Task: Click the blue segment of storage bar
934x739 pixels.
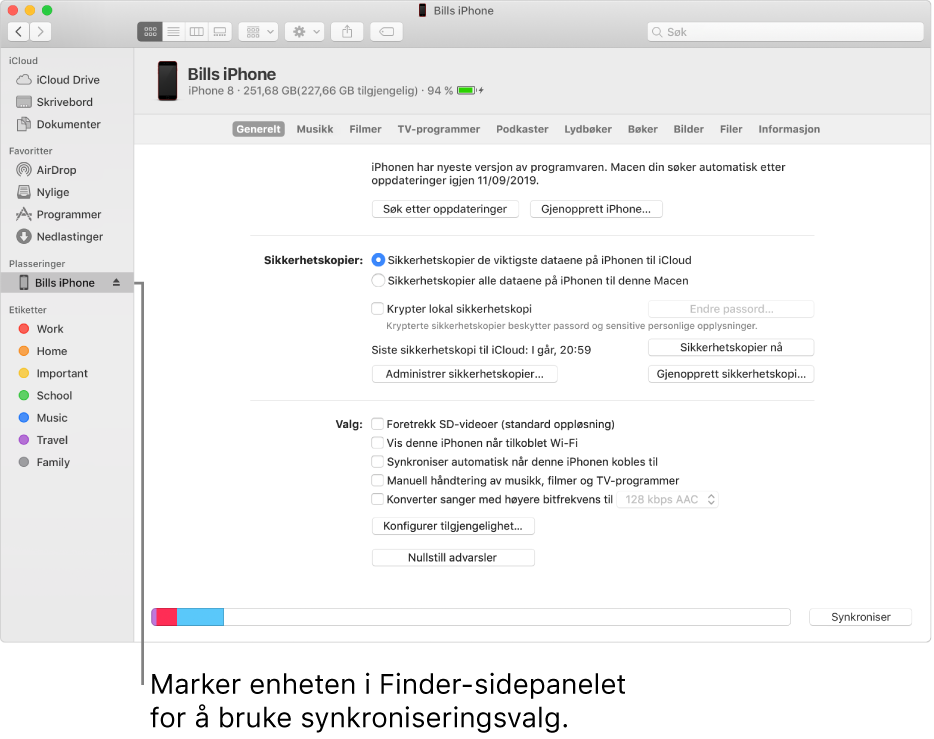Action: [x=200, y=617]
